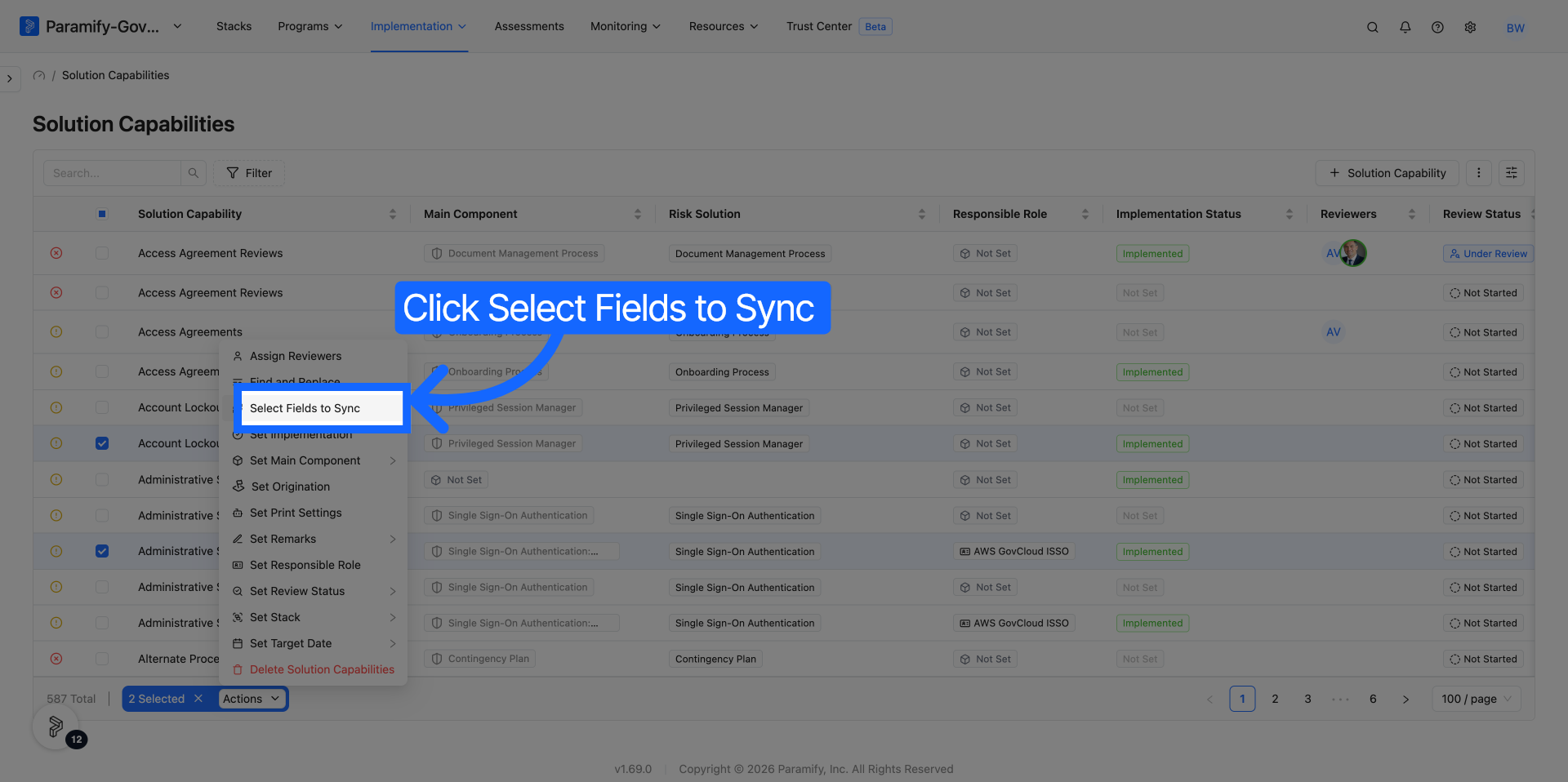Click the BW user avatar
This screenshot has height=782, width=1568.
click(1516, 28)
